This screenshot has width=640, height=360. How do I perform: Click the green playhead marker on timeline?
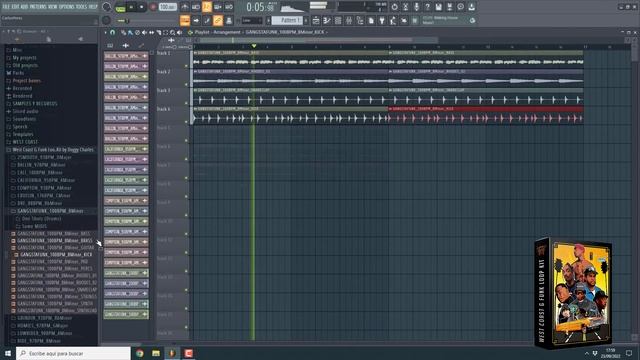pyautogui.click(x=254, y=46)
